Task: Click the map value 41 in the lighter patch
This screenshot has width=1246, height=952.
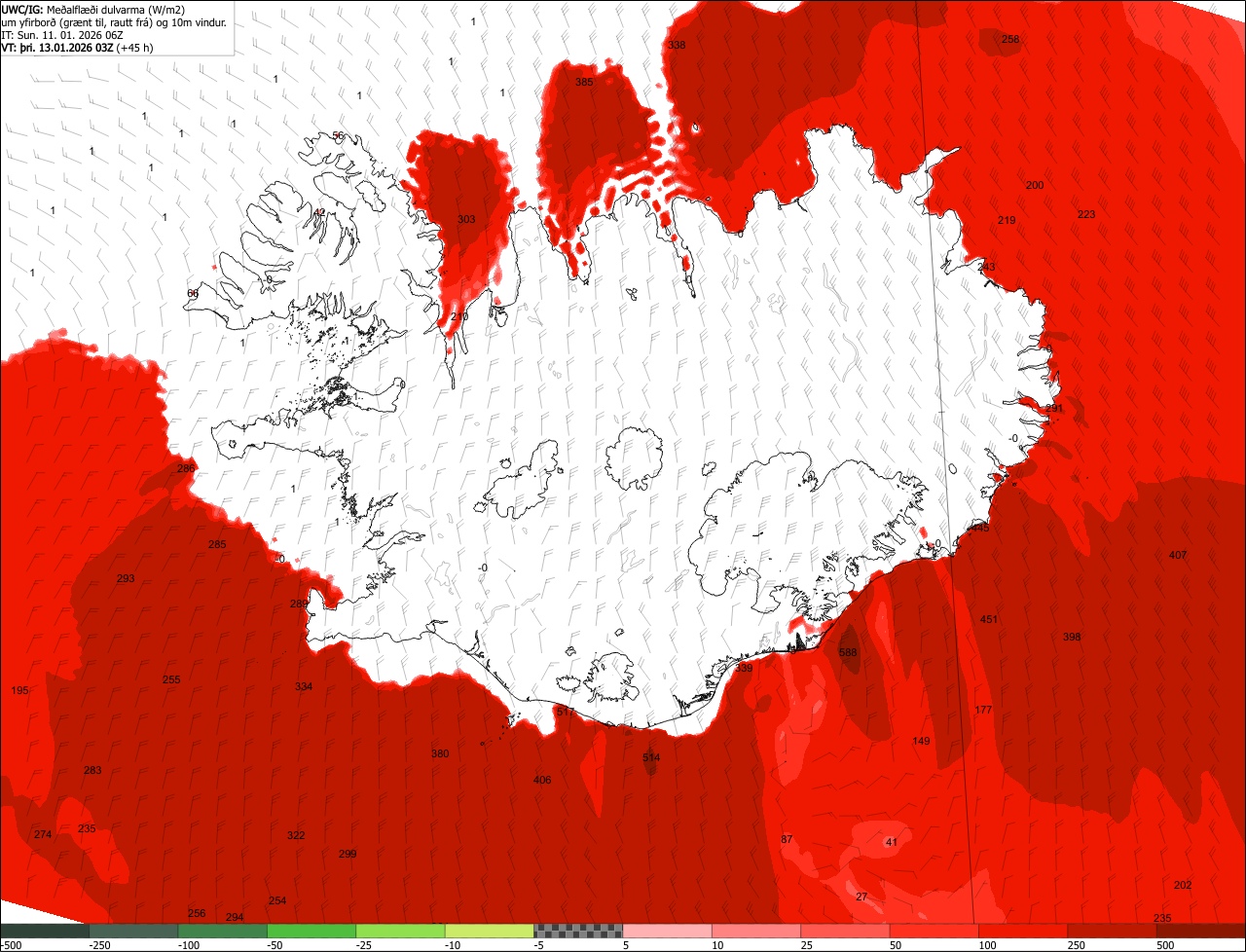Action: (x=891, y=842)
